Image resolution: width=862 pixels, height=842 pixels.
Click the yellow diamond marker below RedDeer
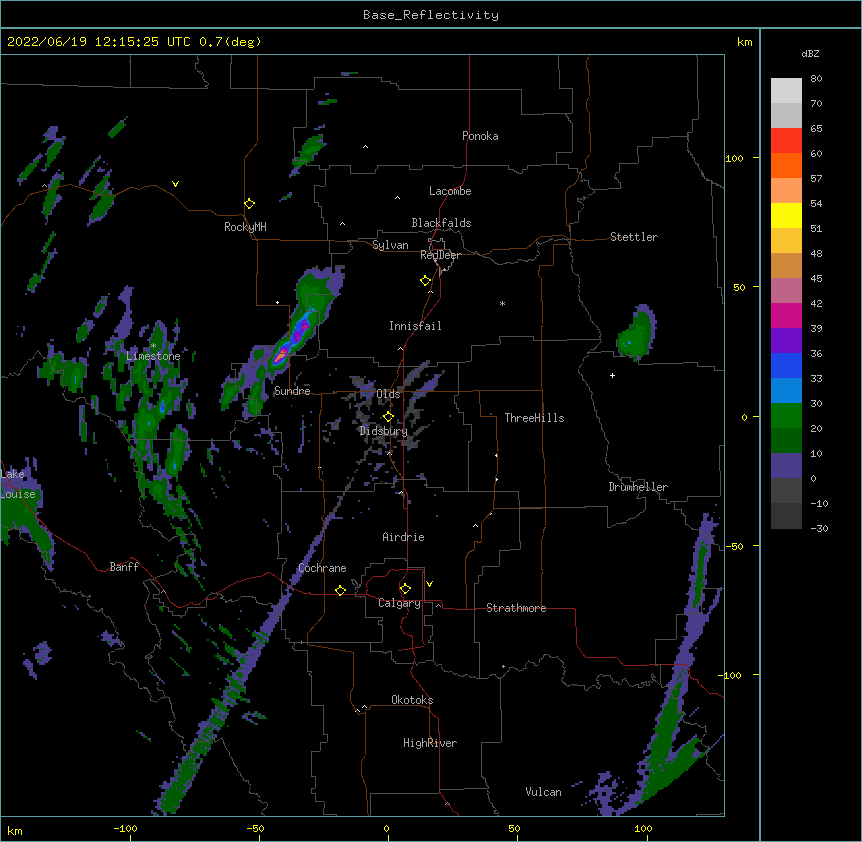425,281
